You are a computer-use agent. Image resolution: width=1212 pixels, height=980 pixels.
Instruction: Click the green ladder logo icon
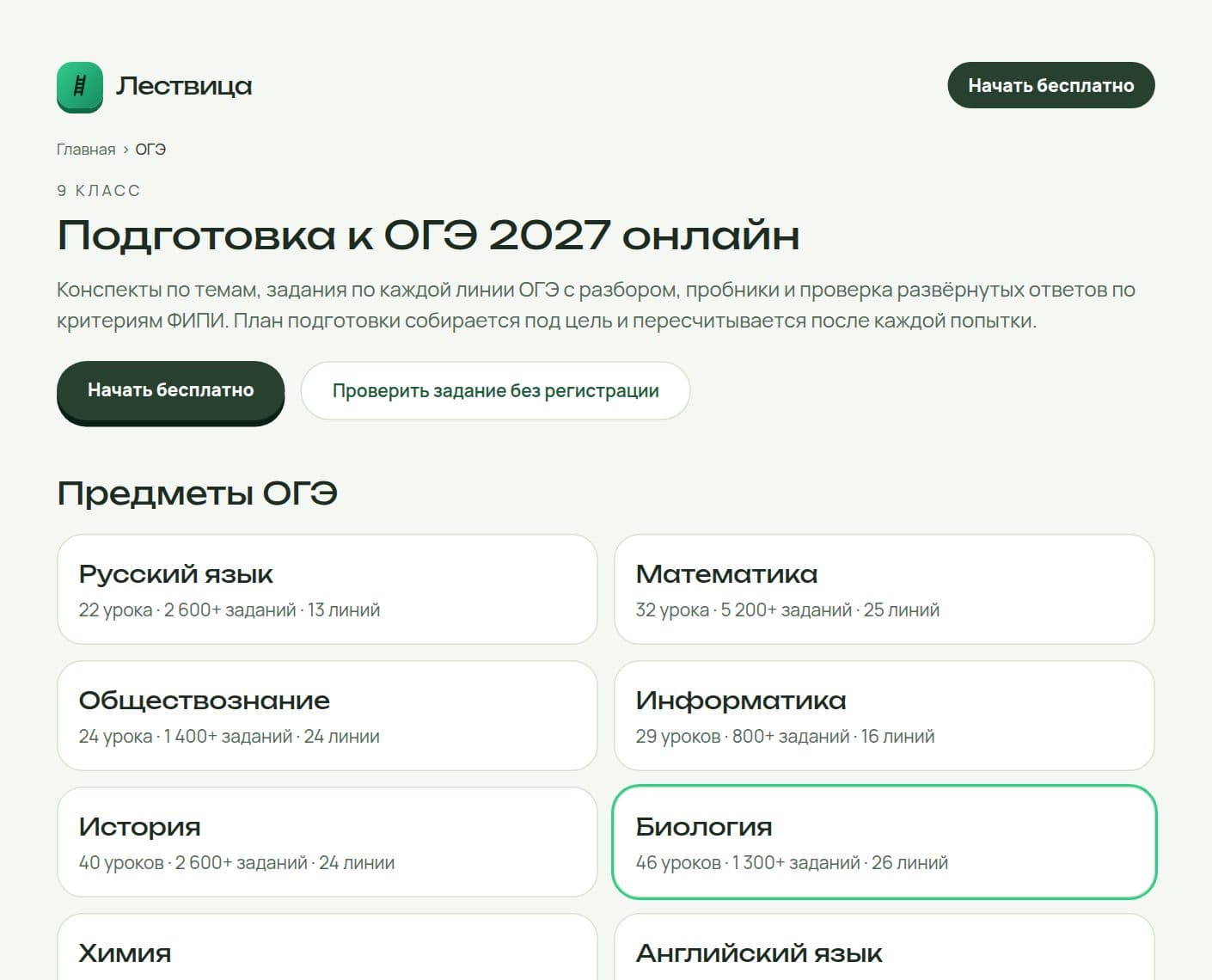tap(80, 86)
